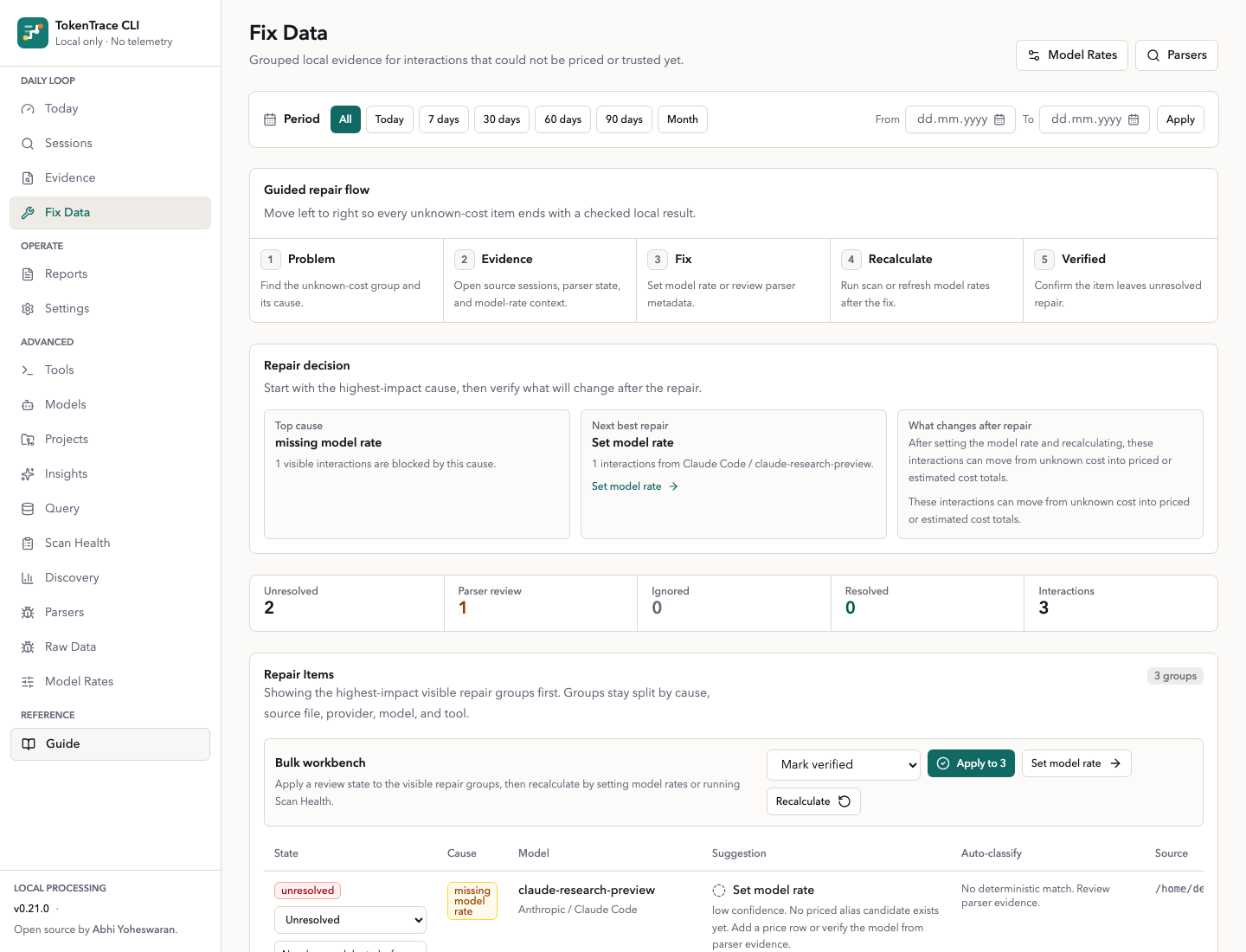Screen dimensions: 1246x952
Task: Open Reports in the sidebar
Action: click(110, 274)
